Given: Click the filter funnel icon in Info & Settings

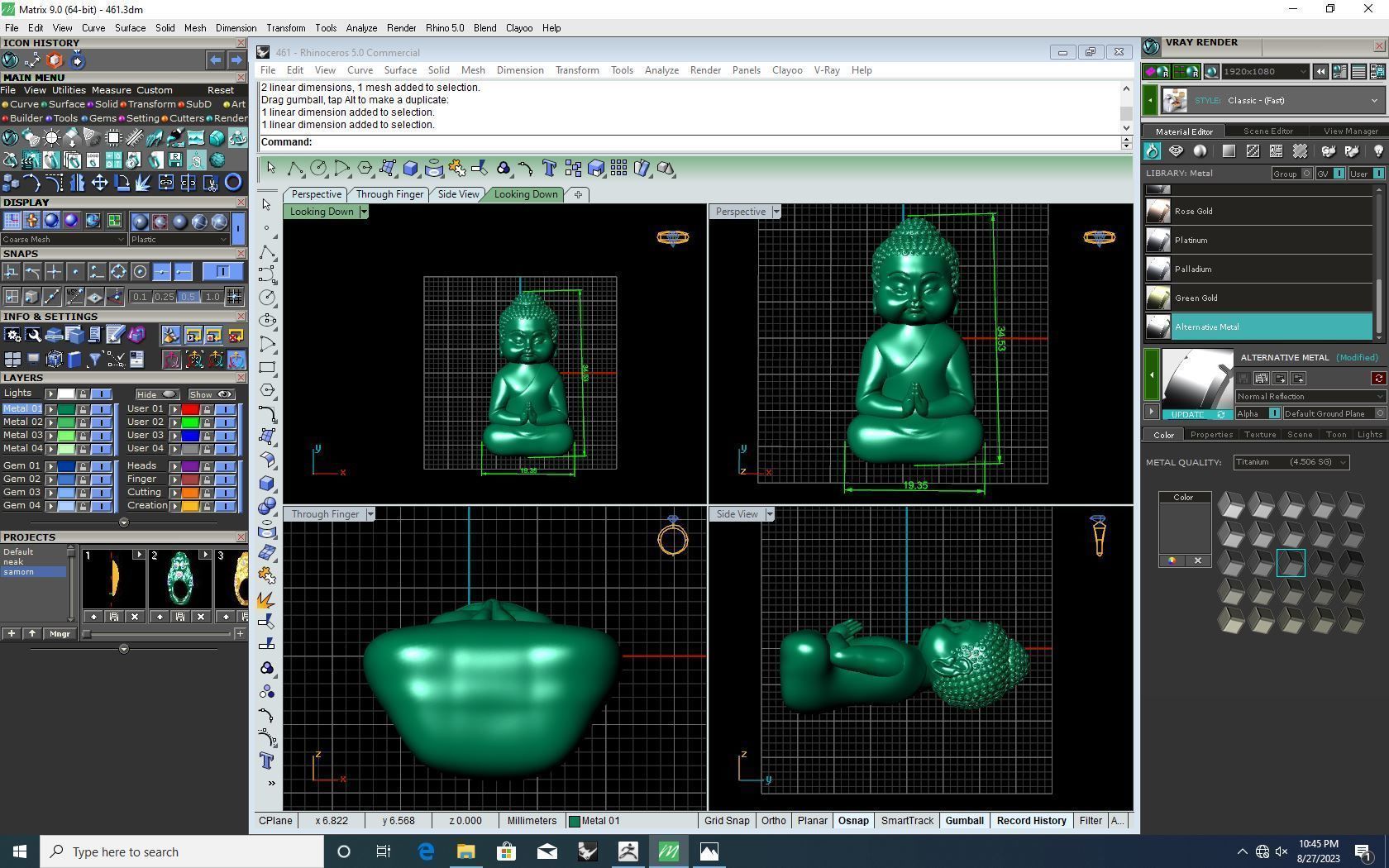Looking at the screenshot, I should [x=95, y=359].
